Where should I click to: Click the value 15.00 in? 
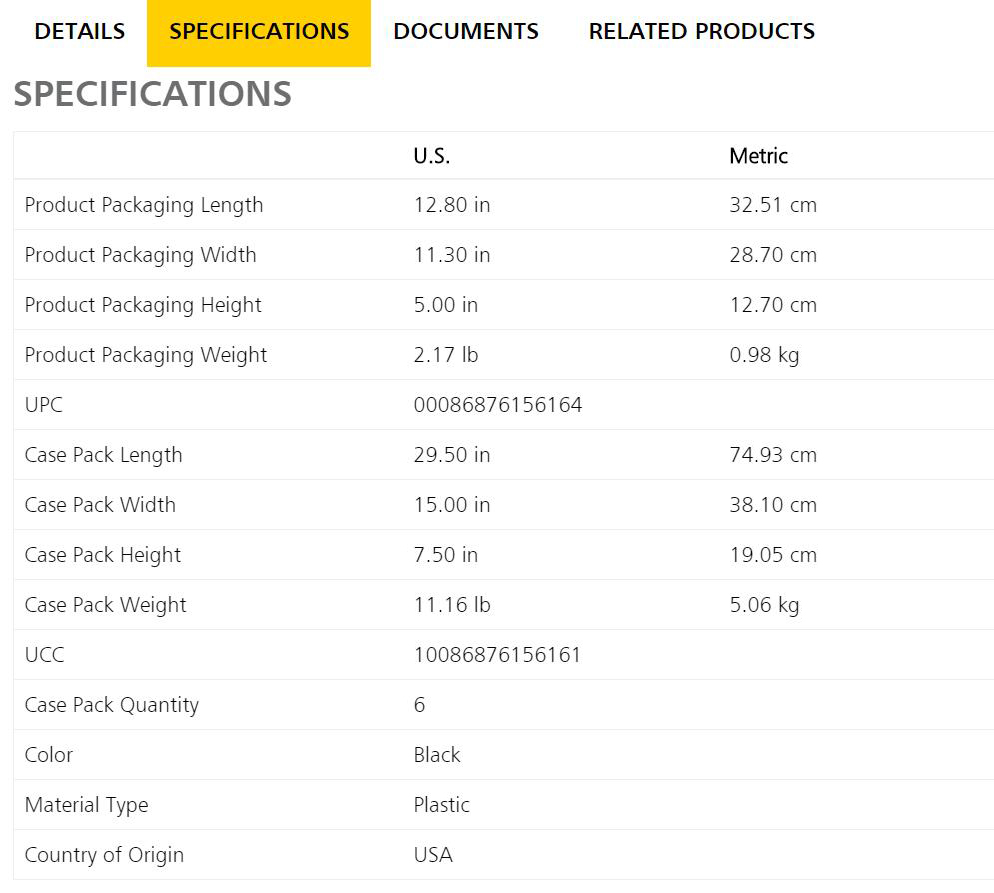(x=451, y=505)
